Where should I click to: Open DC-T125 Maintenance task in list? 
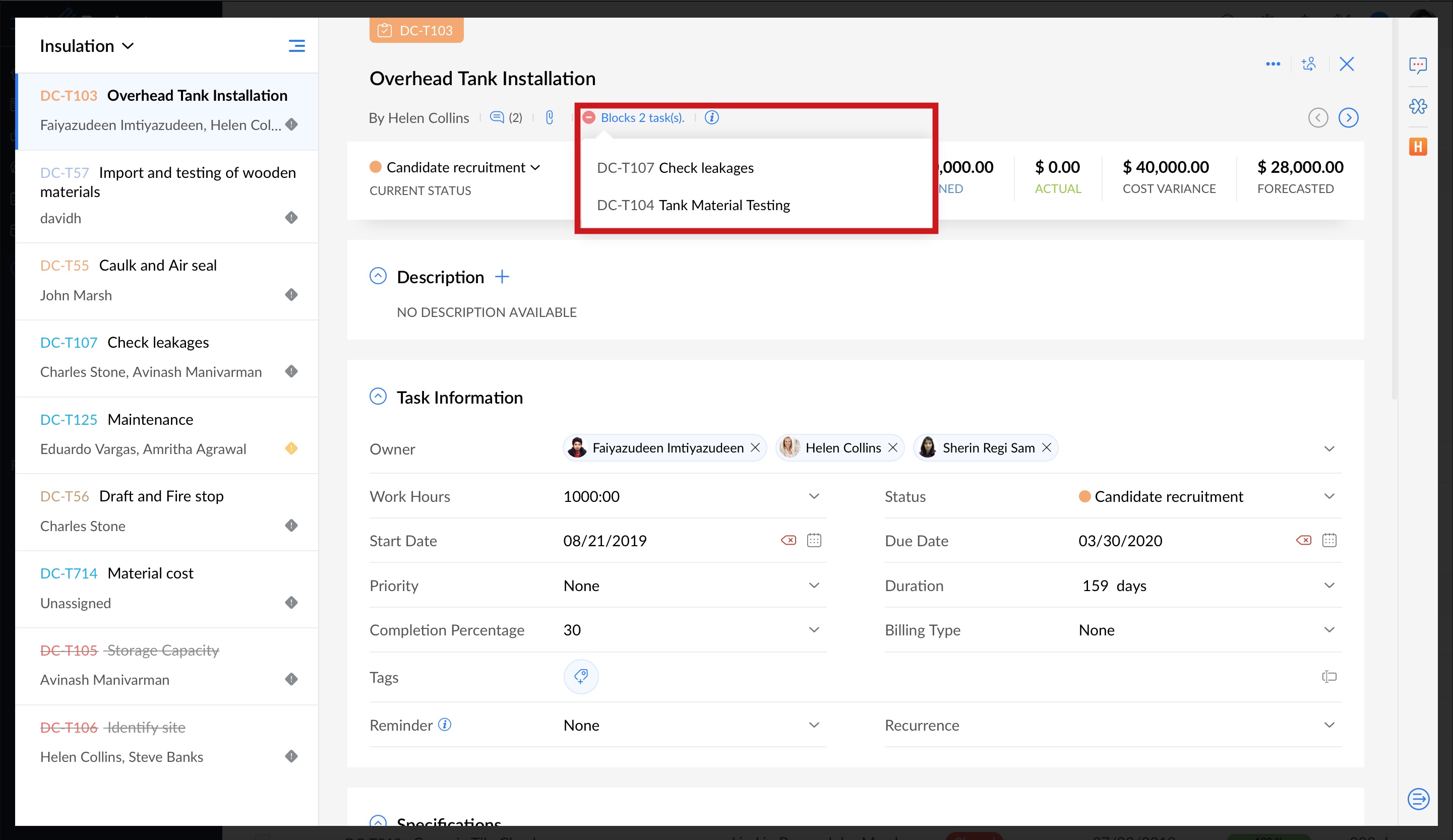click(x=150, y=419)
